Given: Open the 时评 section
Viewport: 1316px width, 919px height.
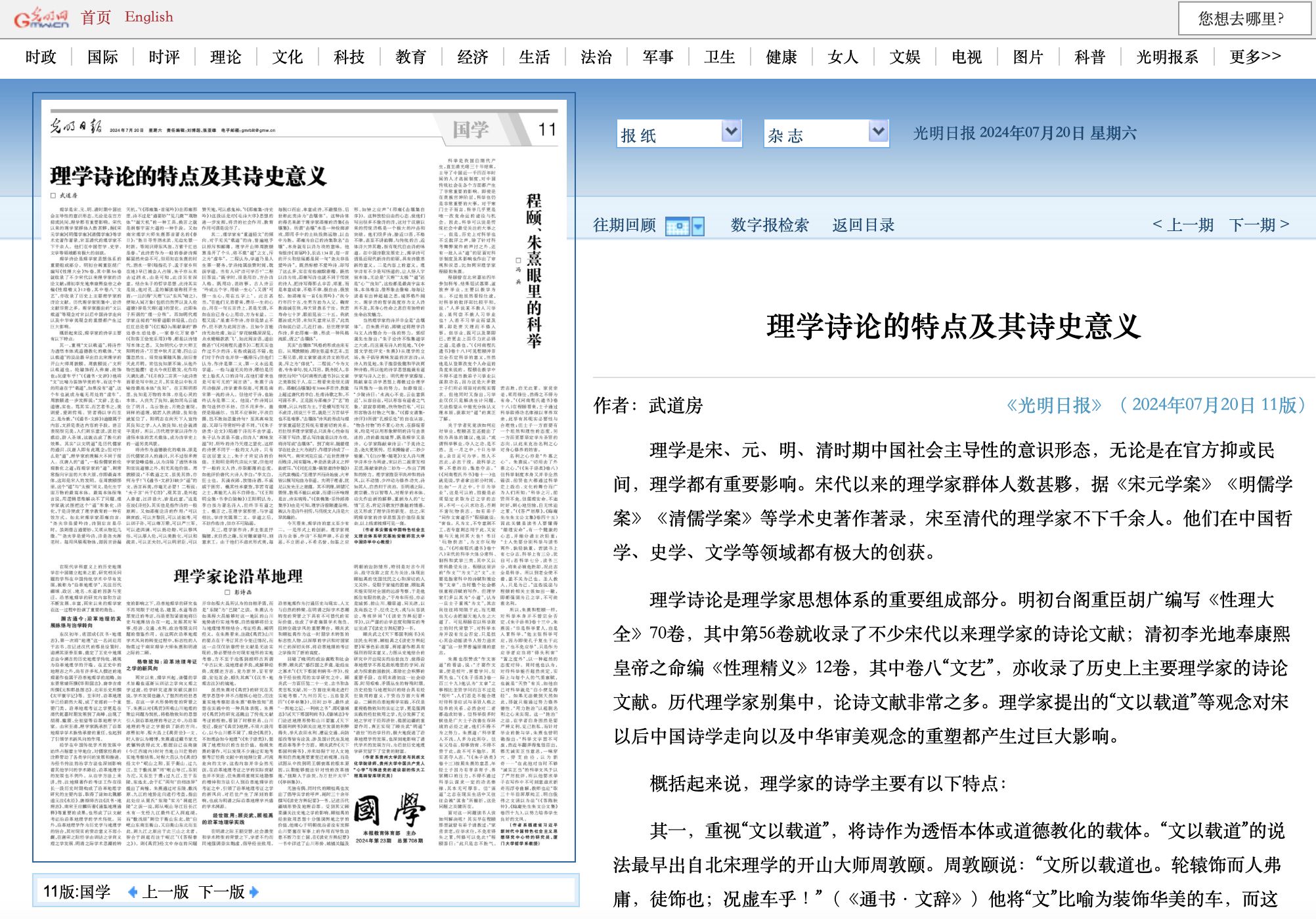Looking at the screenshot, I should pos(164,57).
